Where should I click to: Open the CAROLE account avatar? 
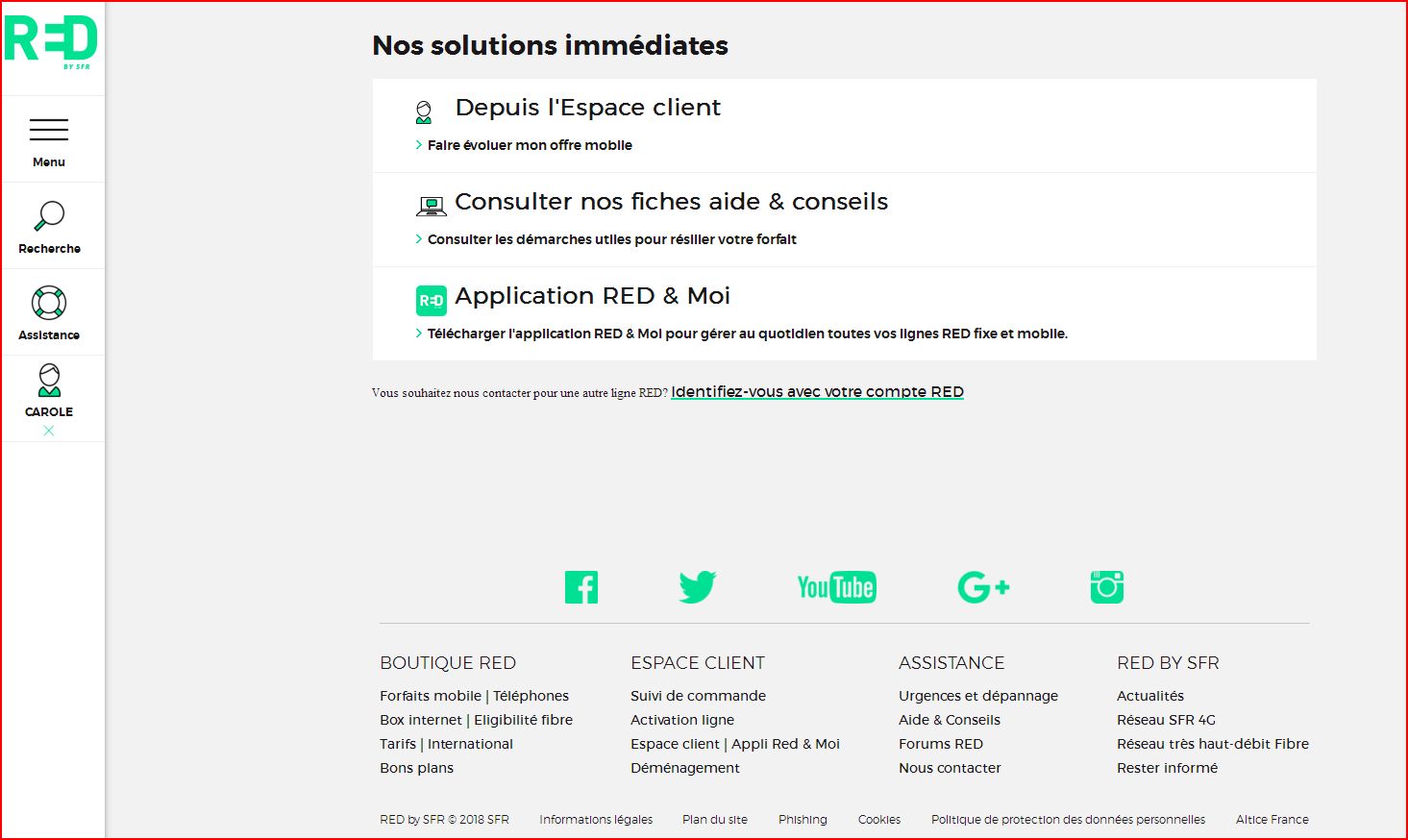click(49, 382)
